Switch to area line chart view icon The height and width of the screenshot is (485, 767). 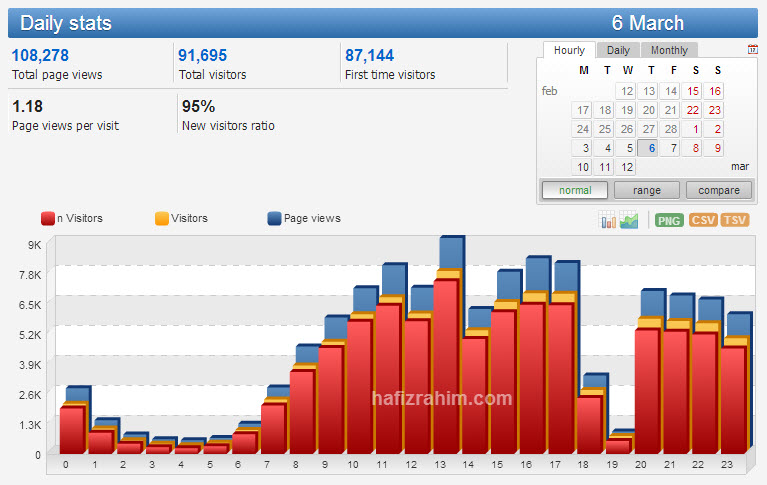pyautogui.click(x=629, y=220)
